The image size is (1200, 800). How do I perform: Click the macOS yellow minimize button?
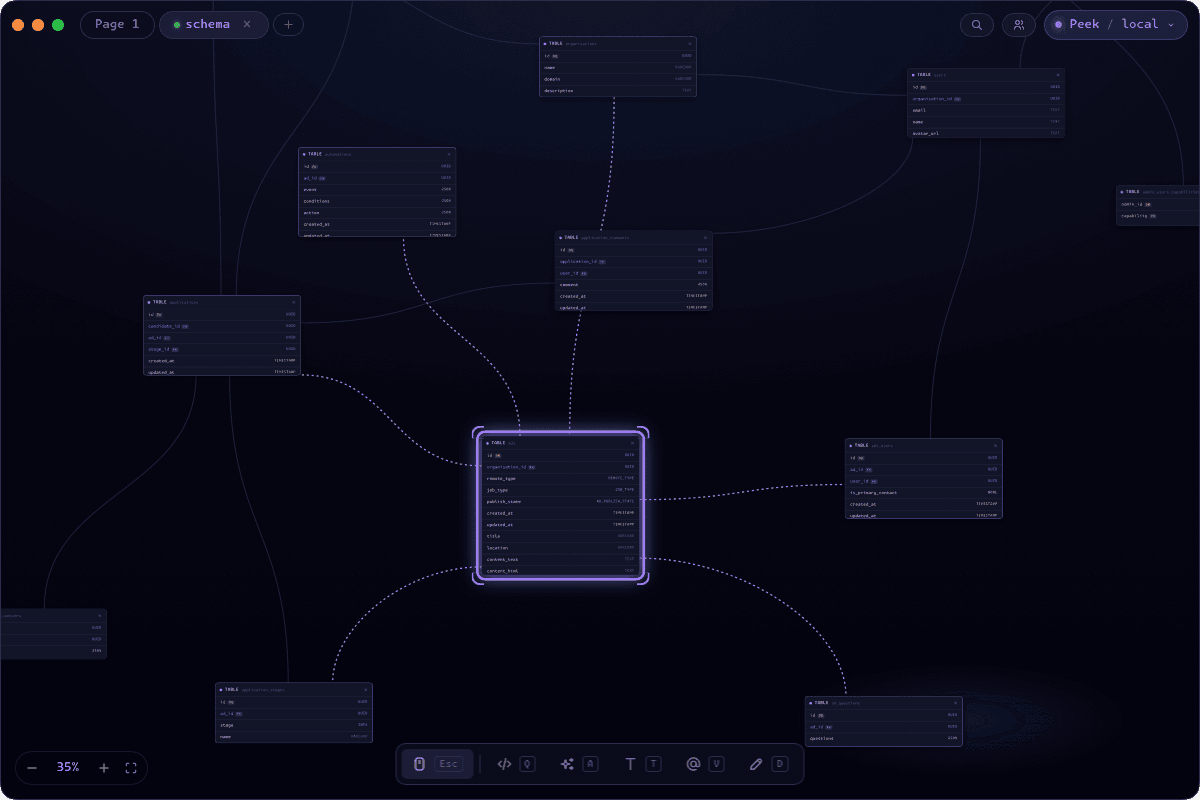point(38,25)
